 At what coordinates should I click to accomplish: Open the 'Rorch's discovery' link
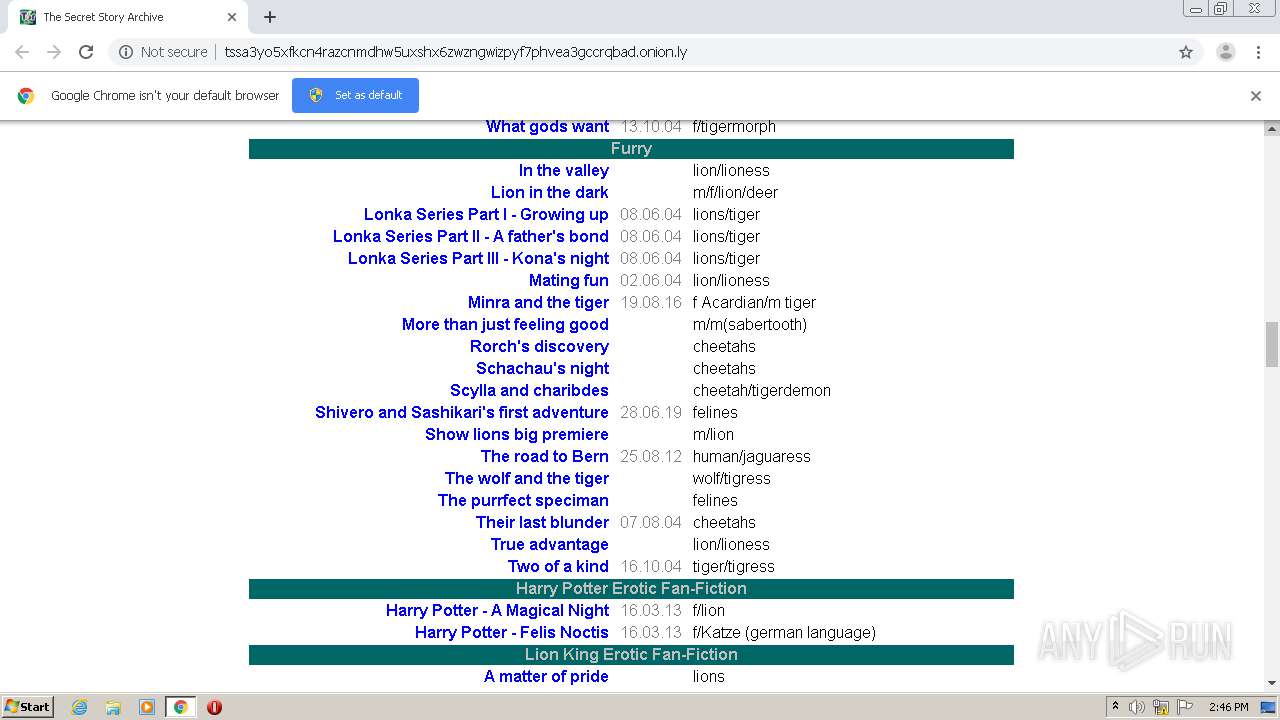point(539,346)
